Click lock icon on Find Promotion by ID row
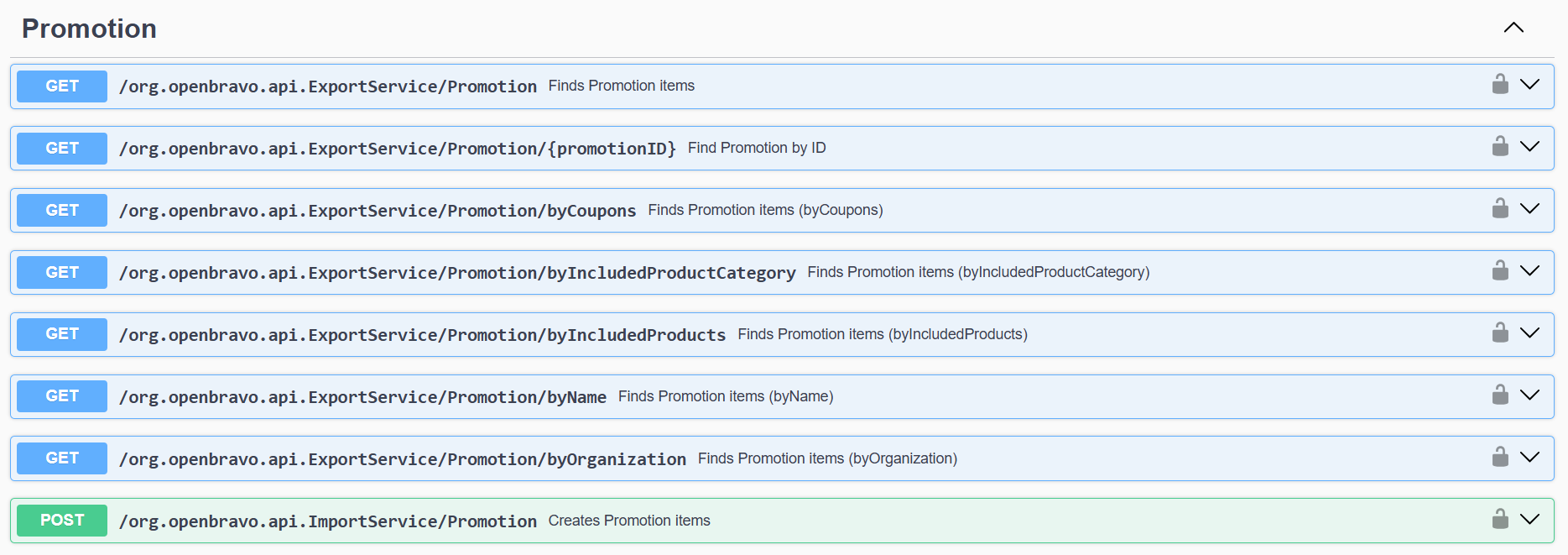 pos(1500,147)
